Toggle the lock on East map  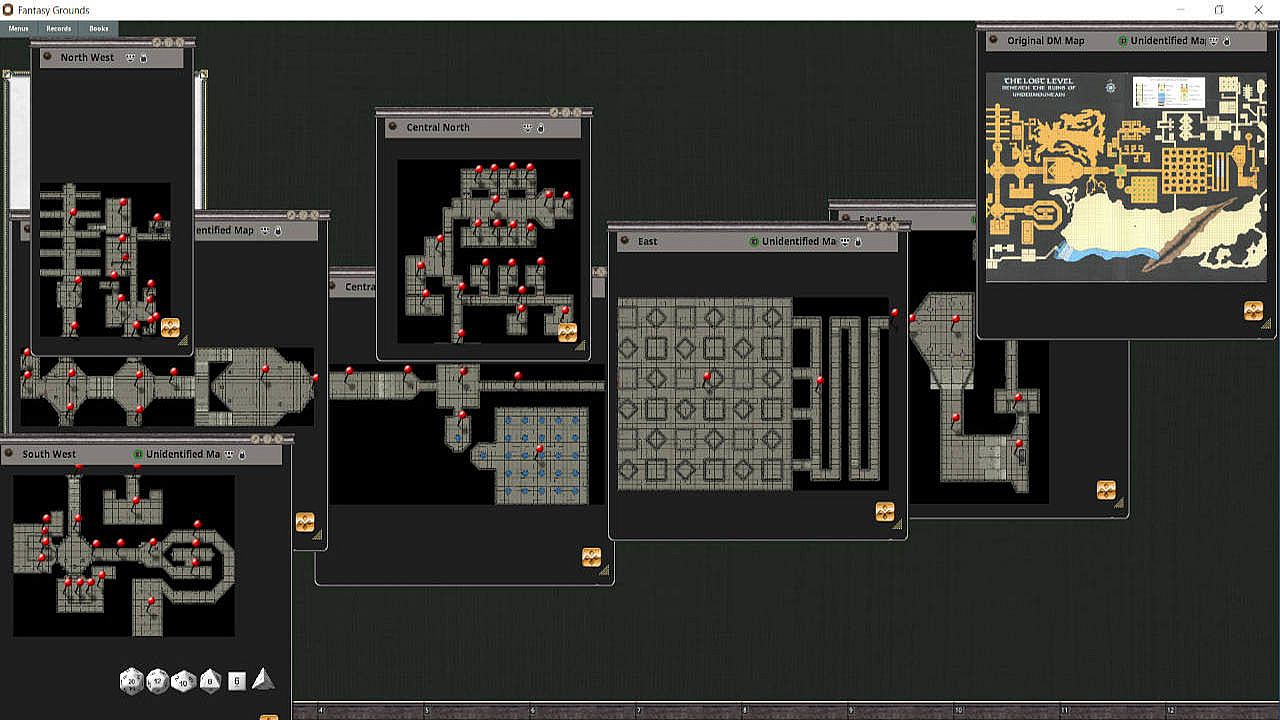pos(858,242)
